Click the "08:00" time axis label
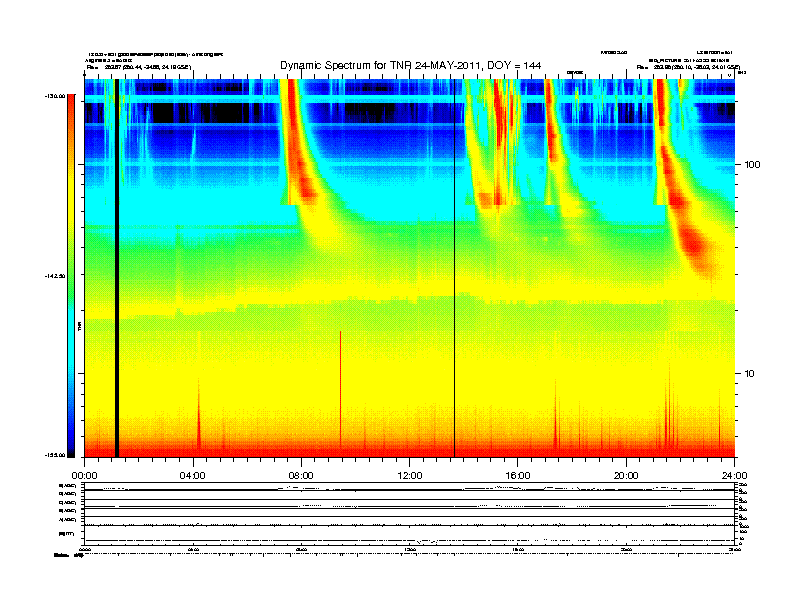 point(301,476)
